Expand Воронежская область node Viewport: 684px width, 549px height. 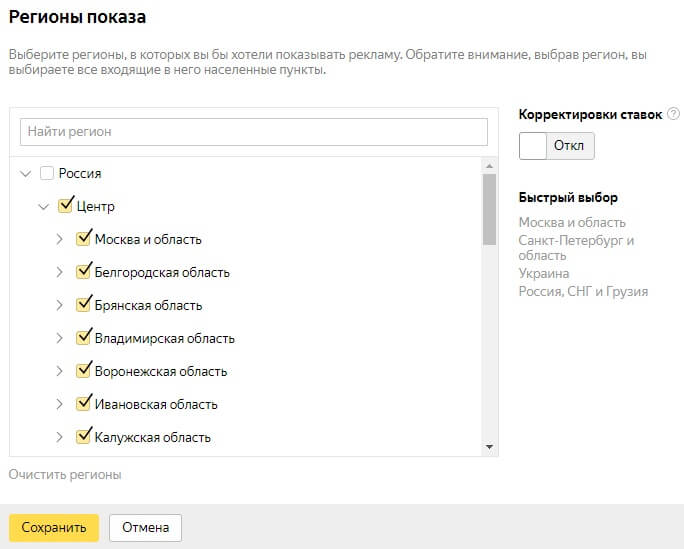[x=60, y=371]
